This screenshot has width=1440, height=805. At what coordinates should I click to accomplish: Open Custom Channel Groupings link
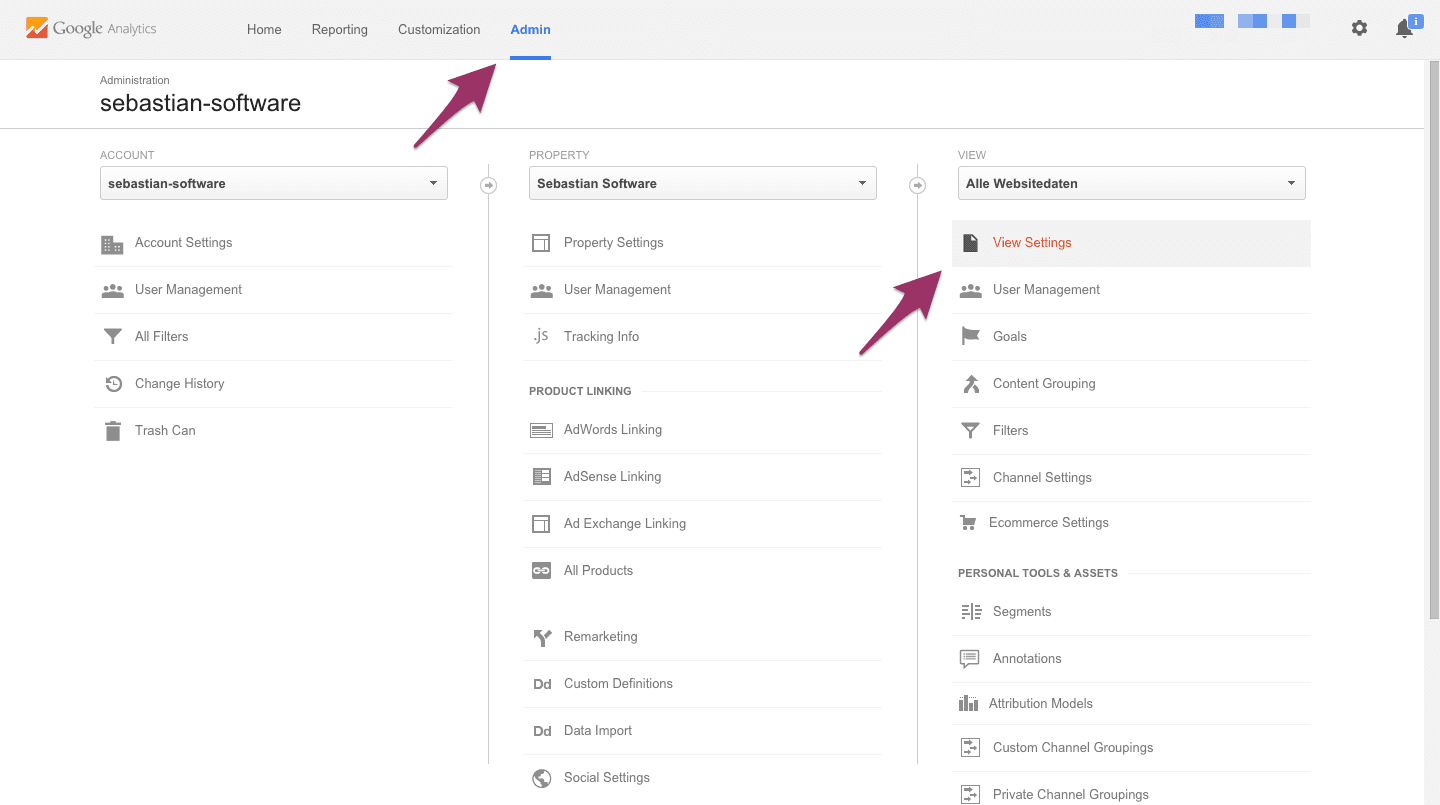pos(1073,748)
